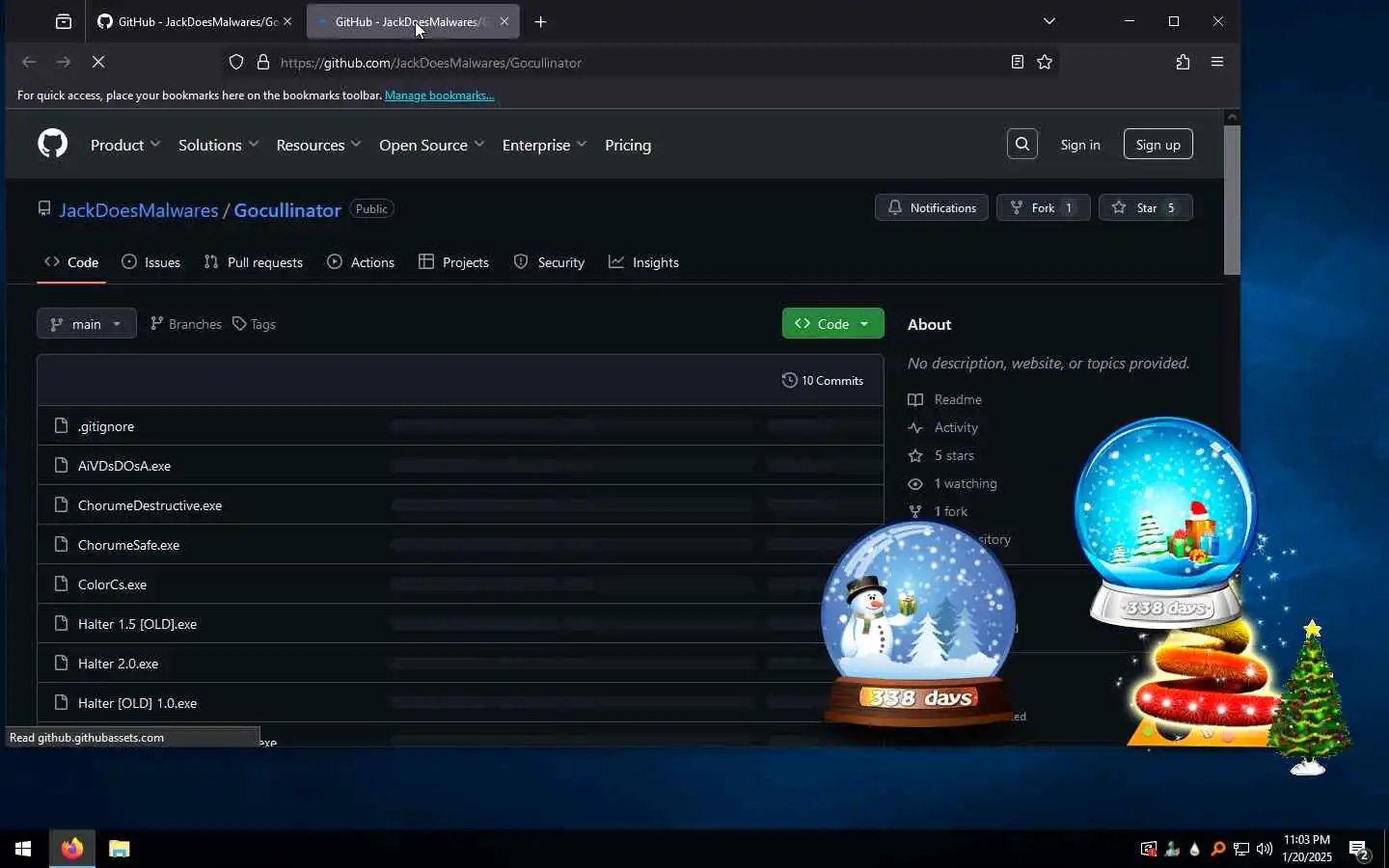Screen dimensions: 1389x868
Task: Click the watching eye icon in About
Action: [x=915, y=483]
